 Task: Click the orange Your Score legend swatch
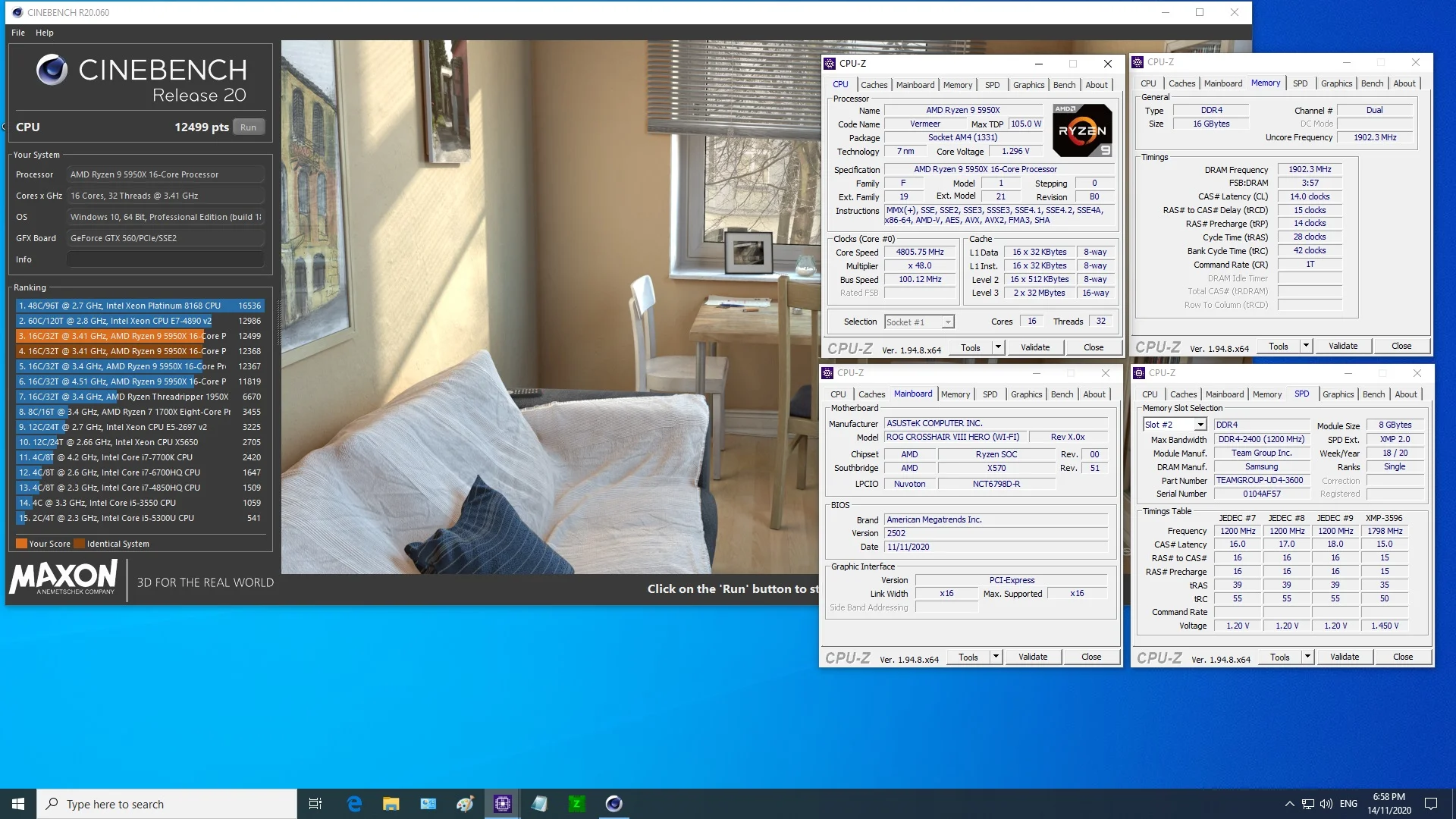coord(21,544)
